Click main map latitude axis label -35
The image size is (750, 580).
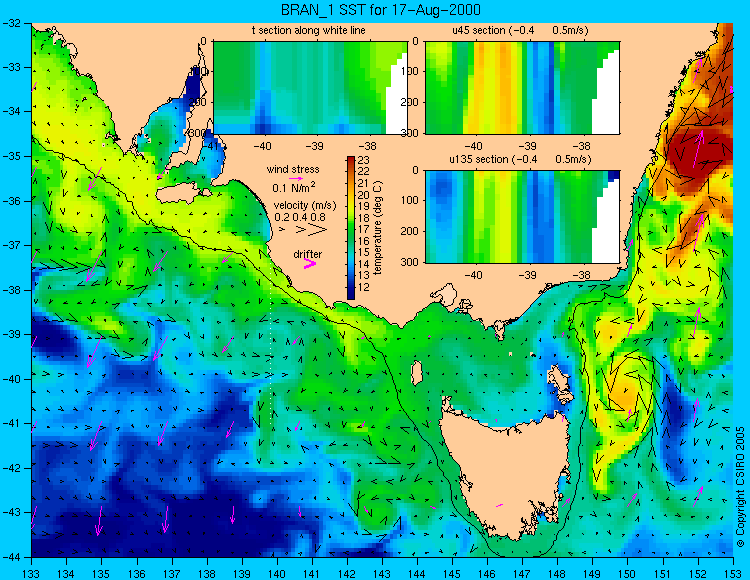[13, 156]
